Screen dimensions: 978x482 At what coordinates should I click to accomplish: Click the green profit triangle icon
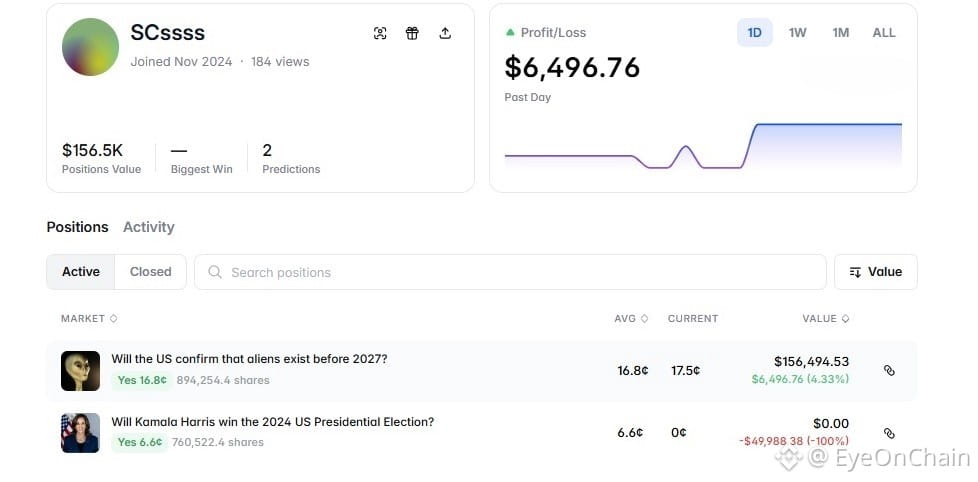511,33
